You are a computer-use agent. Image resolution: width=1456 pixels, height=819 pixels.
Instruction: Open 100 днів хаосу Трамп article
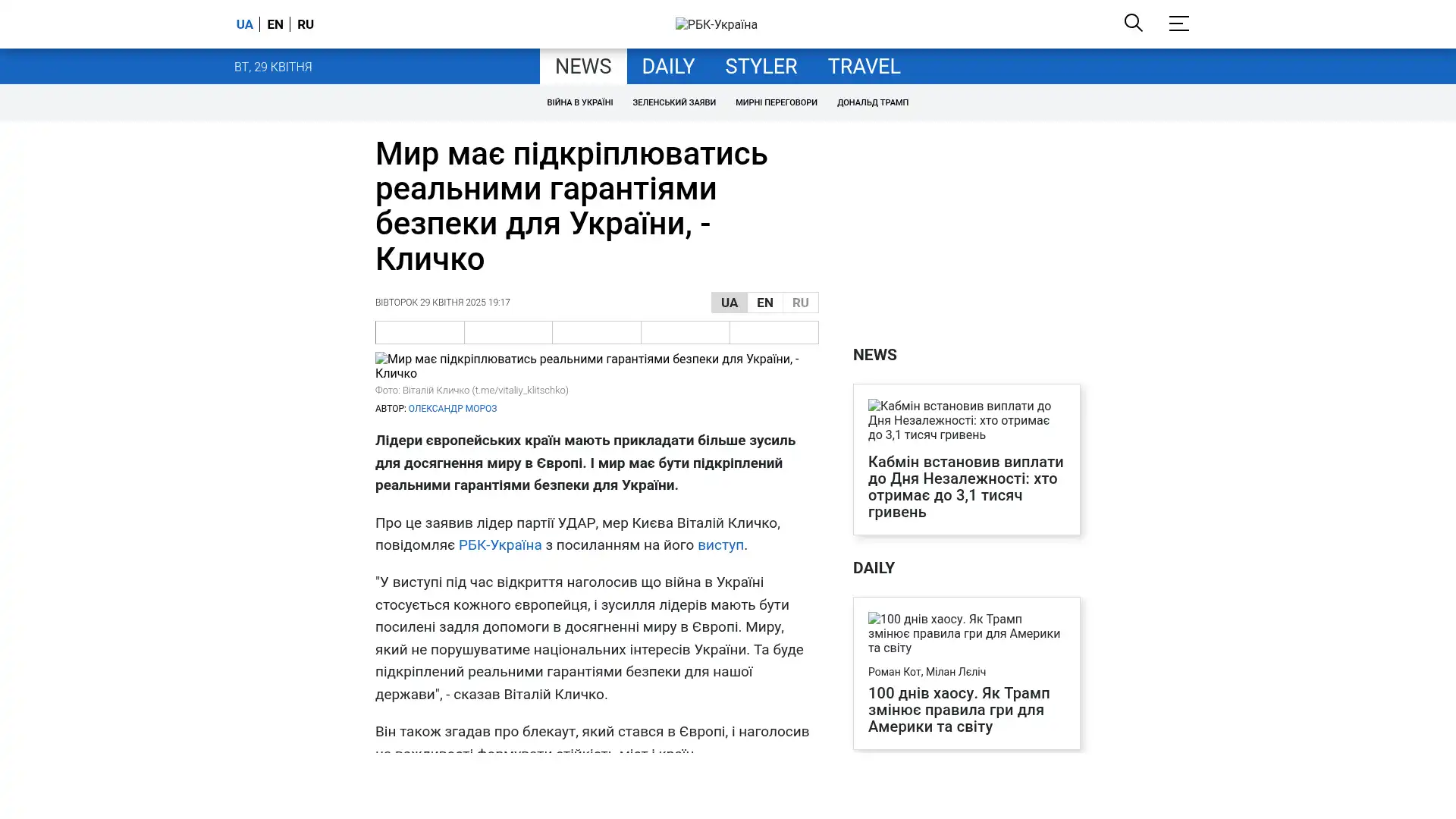pos(959,710)
